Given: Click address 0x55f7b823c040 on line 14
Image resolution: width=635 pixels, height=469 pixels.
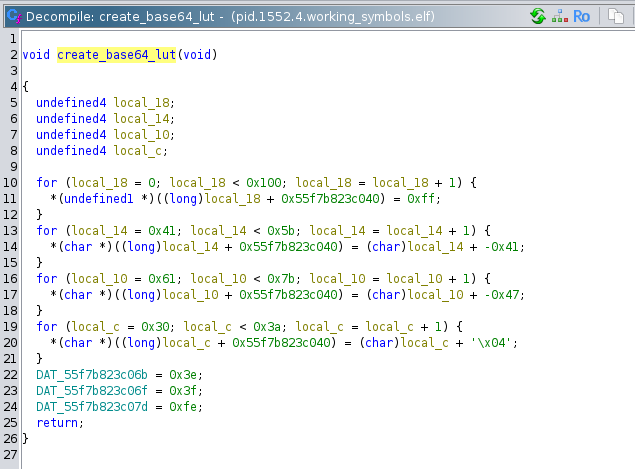Looking at the screenshot, I should 288,247.
